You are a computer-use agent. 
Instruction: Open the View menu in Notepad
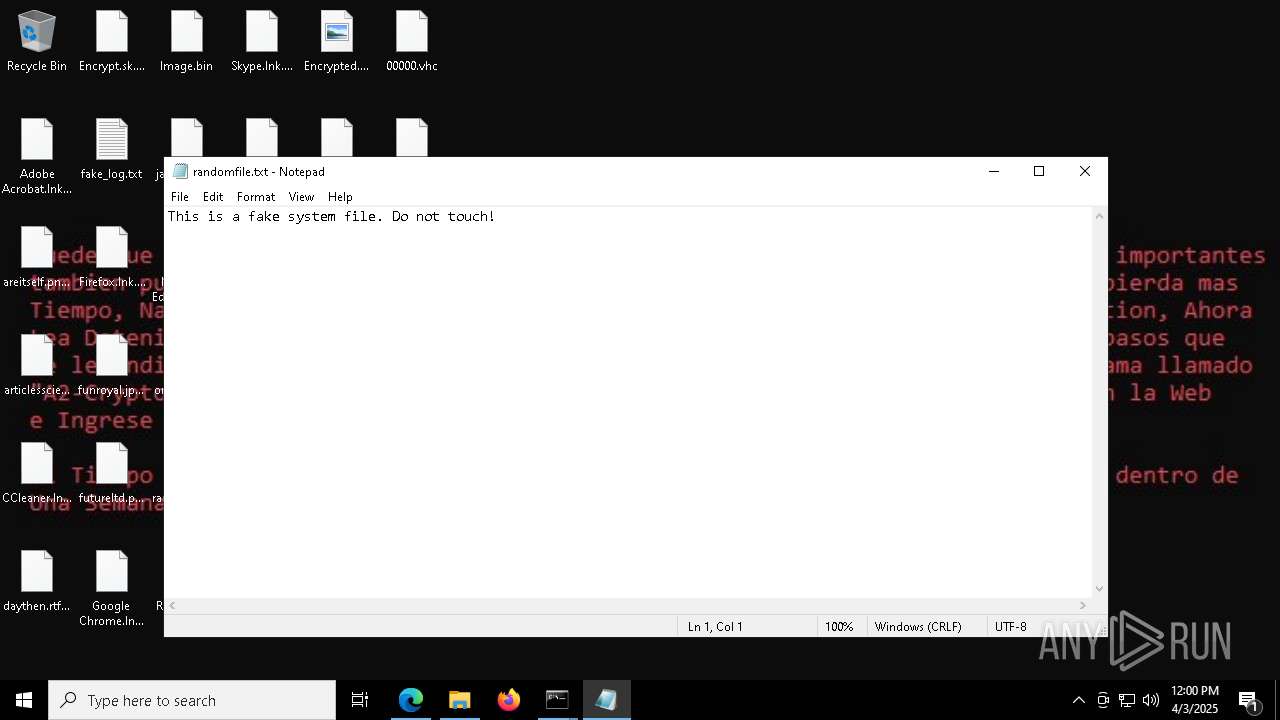click(301, 197)
